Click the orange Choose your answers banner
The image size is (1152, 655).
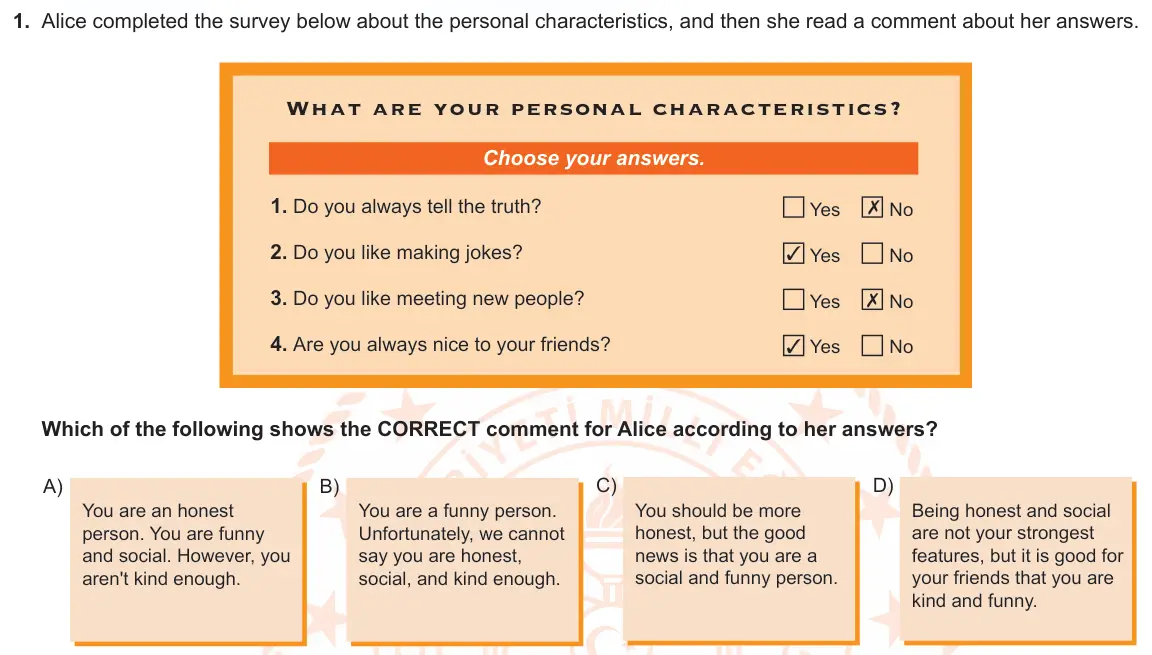pos(594,158)
